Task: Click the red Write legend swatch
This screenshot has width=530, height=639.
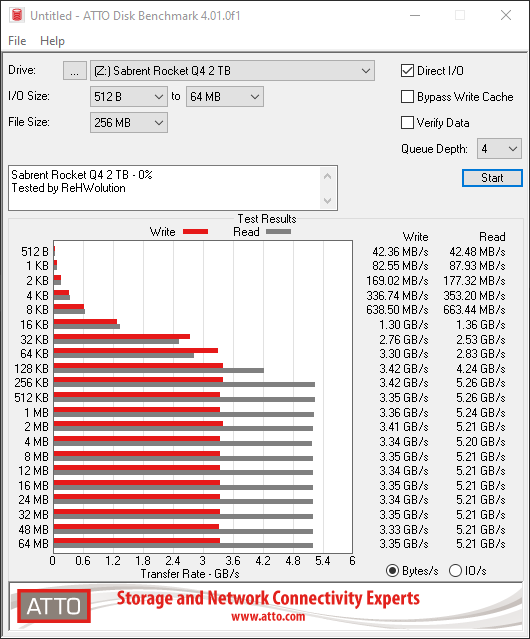Action: (196, 232)
